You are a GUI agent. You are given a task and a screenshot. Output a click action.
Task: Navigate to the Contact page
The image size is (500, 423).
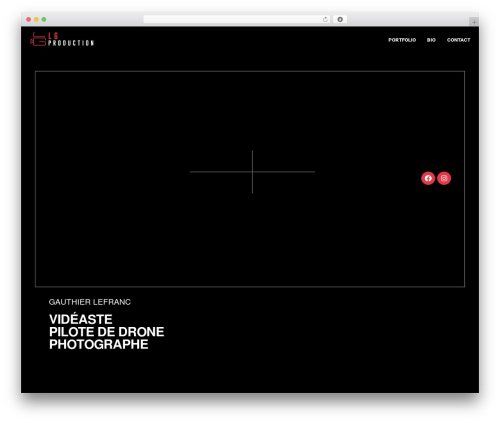[458, 40]
